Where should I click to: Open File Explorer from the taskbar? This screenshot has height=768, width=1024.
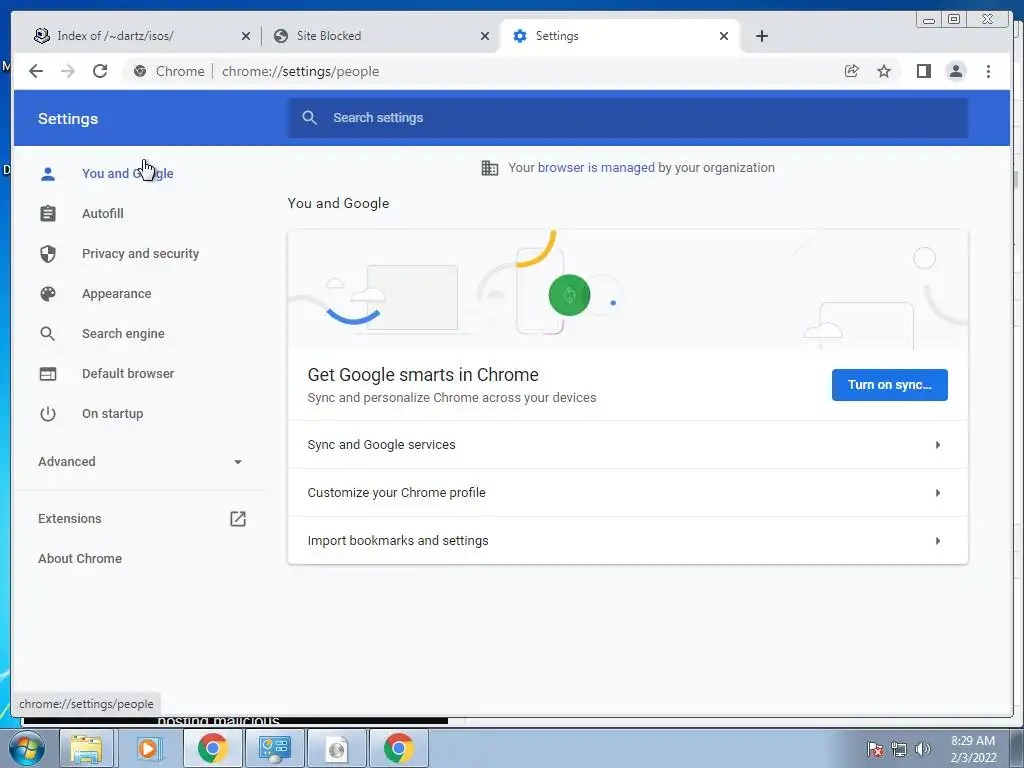[x=87, y=748]
